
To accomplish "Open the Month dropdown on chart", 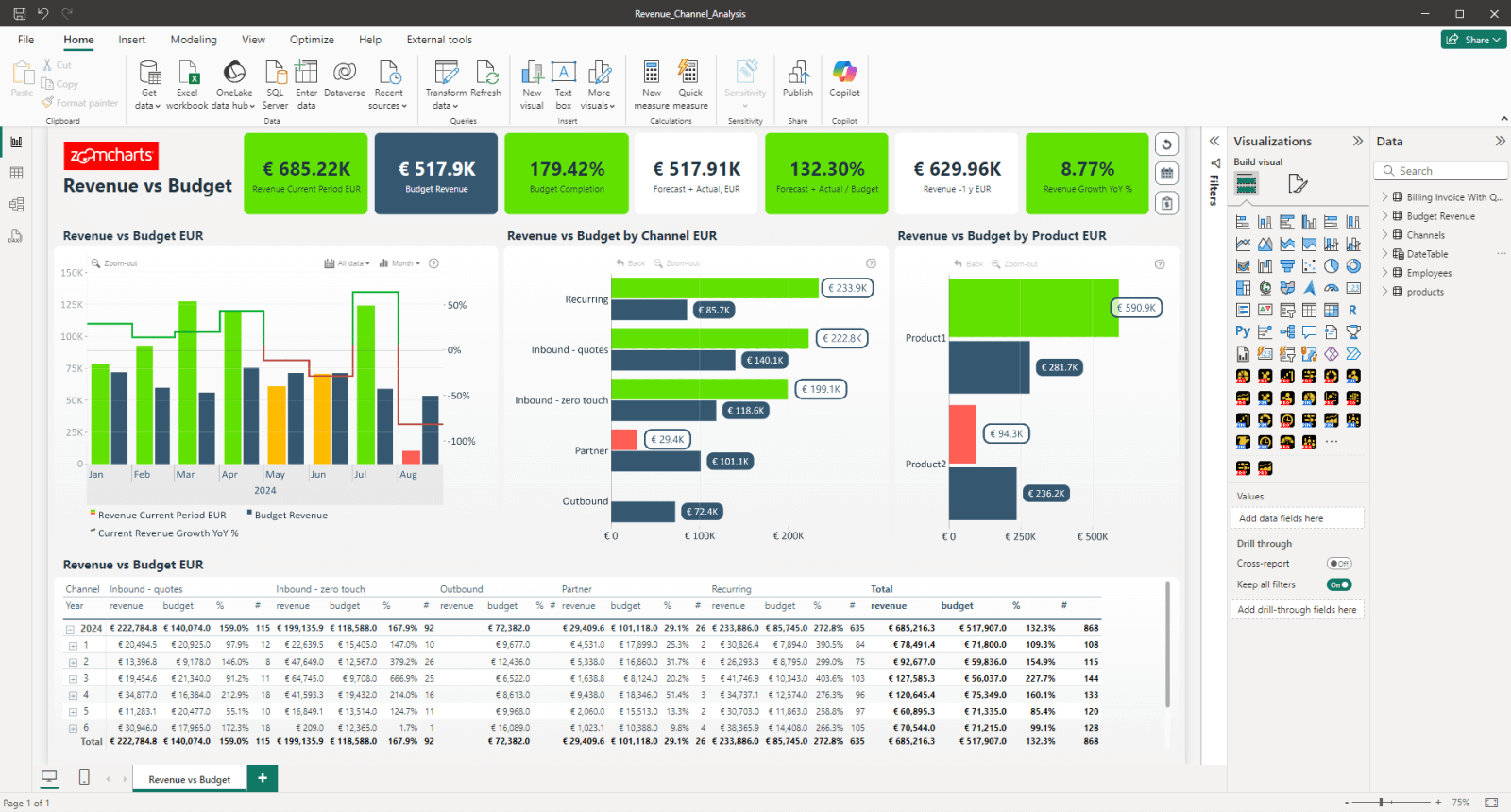I will tap(400, 263).
